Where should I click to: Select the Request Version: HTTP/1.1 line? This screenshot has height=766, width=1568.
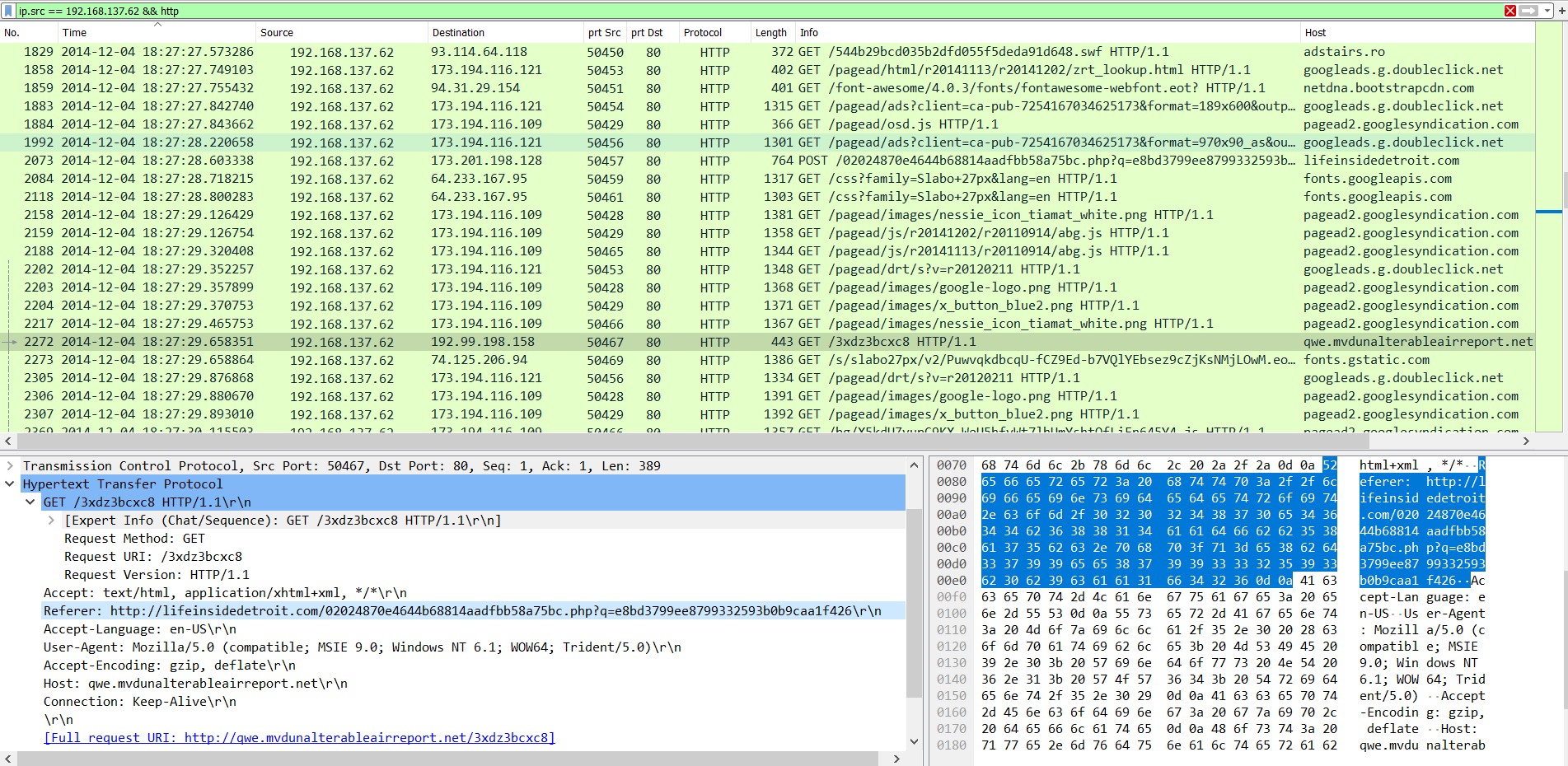click(x=157, y=575)
